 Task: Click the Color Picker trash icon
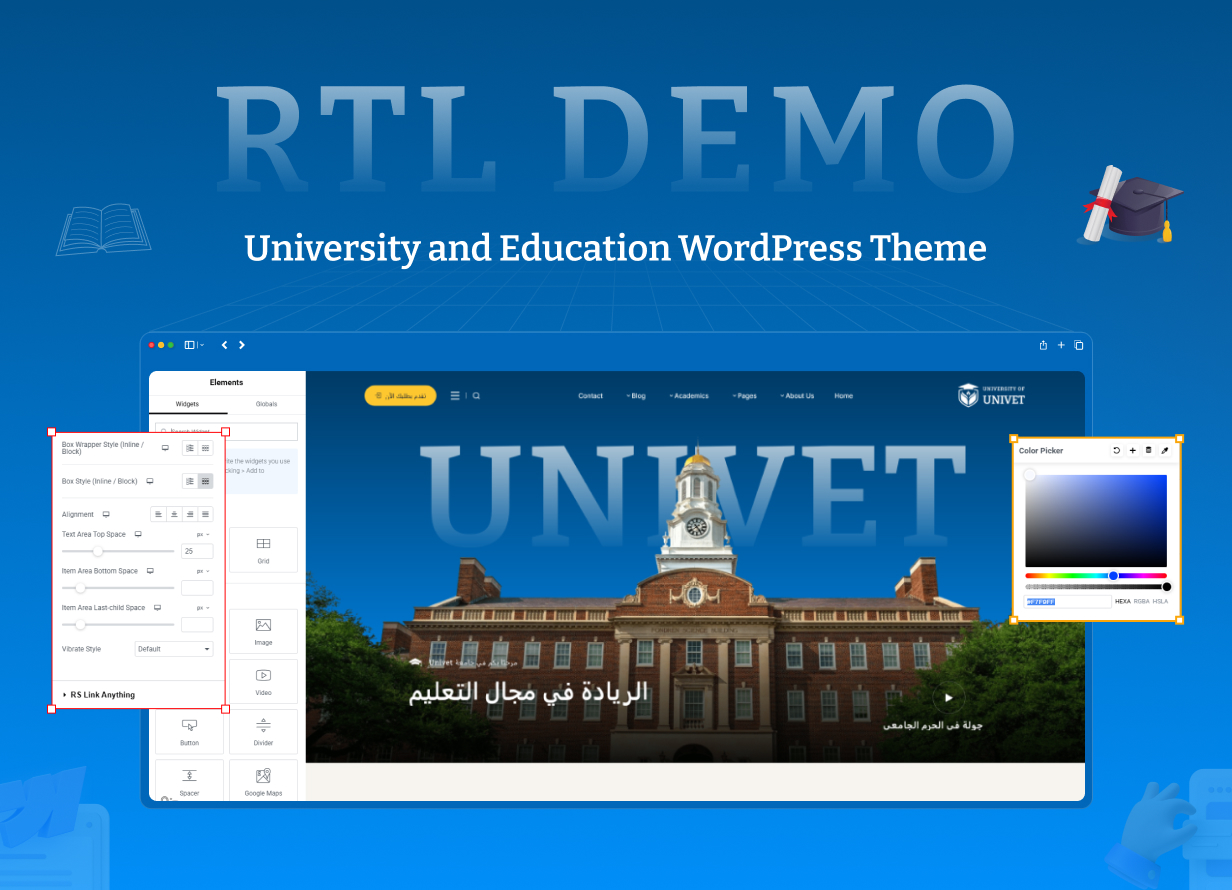coord(1148,451)
